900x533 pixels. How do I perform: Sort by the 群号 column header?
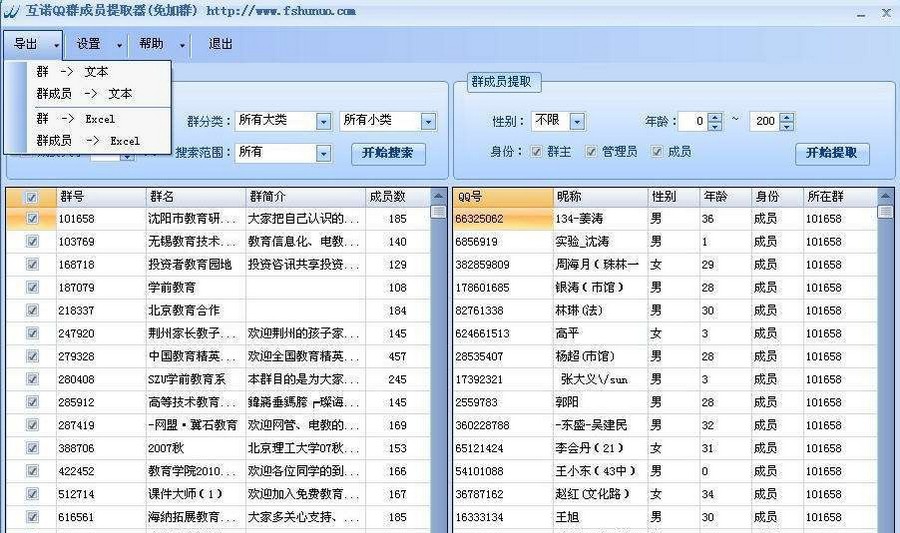101,197
